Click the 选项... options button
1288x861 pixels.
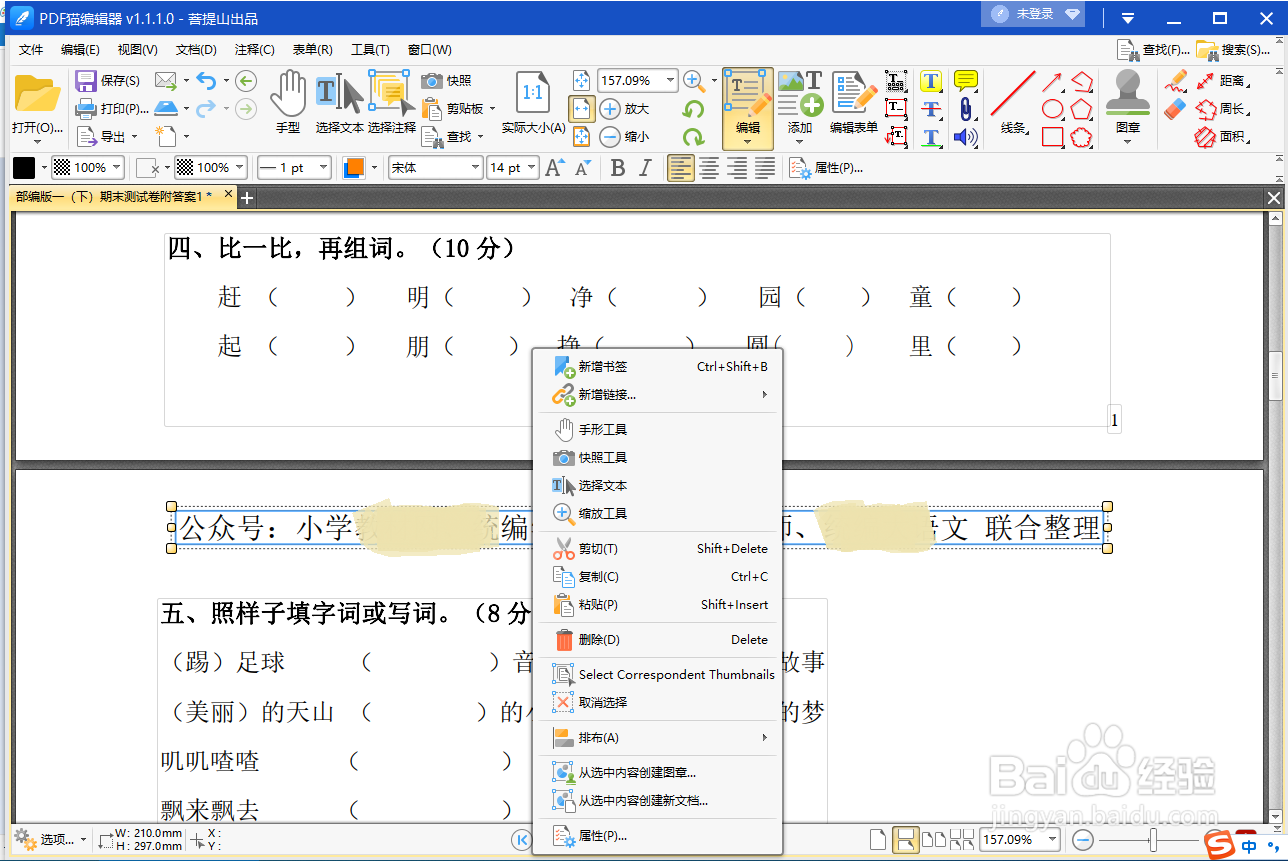(x=48, y=840)
